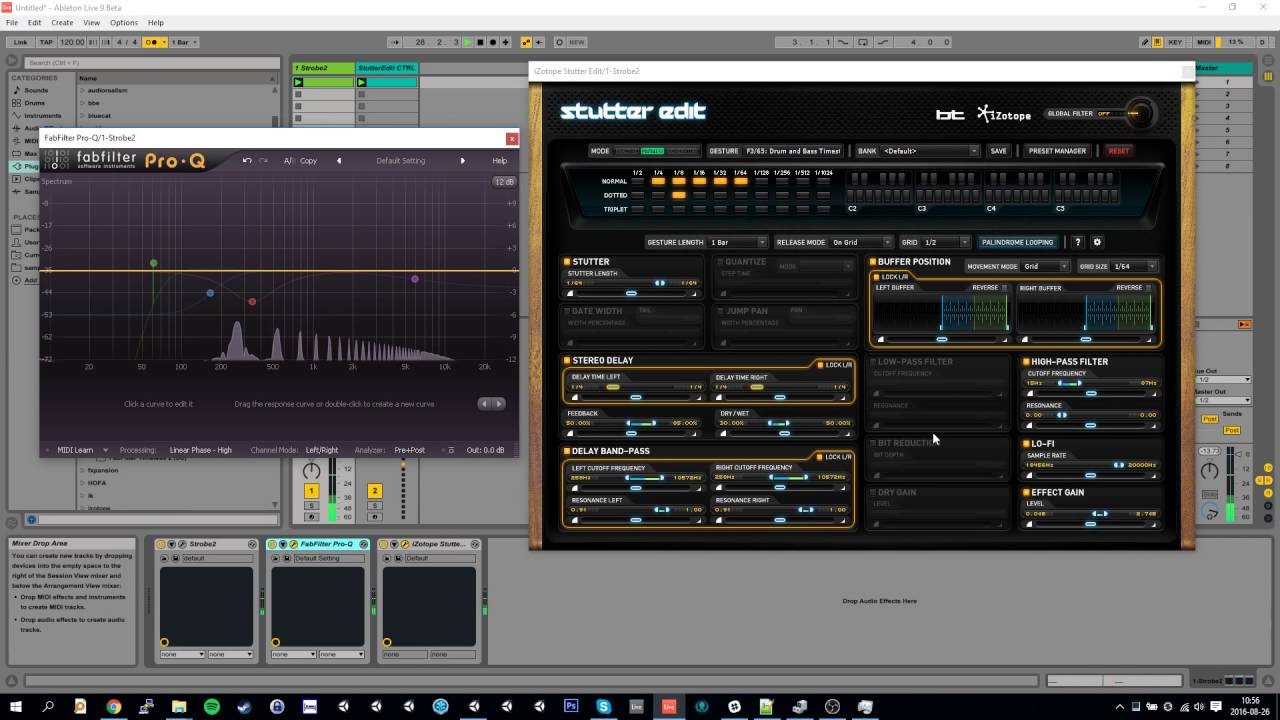Image resolution: width=1280 pixels, height=720 pixels.
Task: Toggle Palindrome Looping
Action: [x=1017, y=242]
